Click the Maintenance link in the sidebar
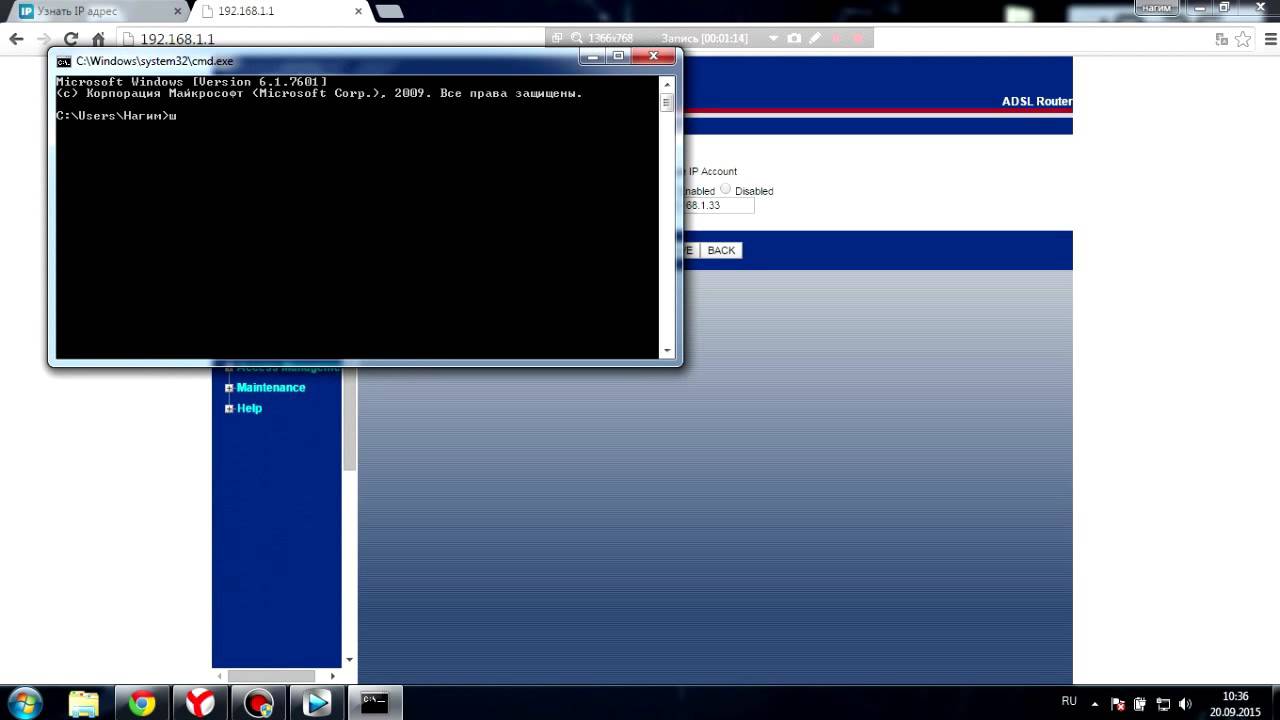Viewport: 1280px width, 720px height. tap(271, 388)
